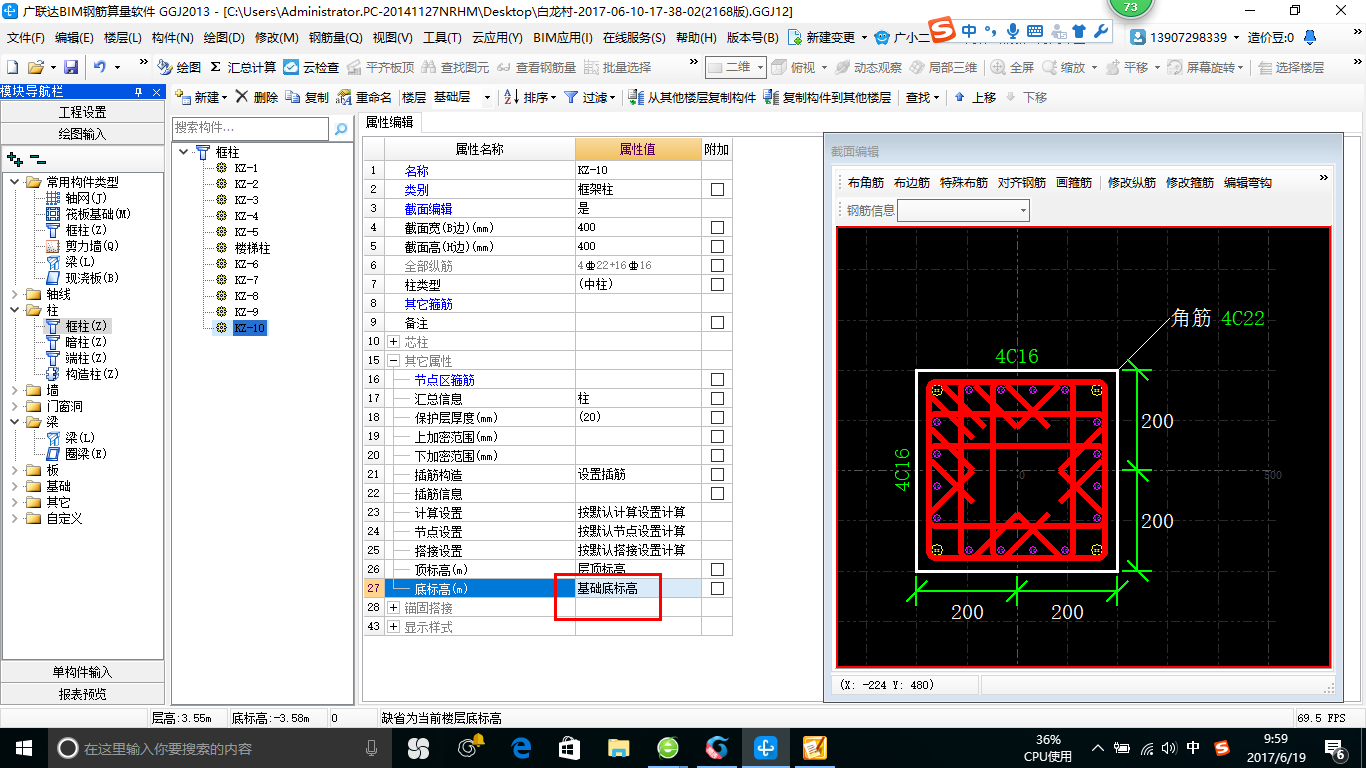The width and height of the screenshot is (1366, 768).
Task: Select KZ-9 in component list
Action: point(246,312)
